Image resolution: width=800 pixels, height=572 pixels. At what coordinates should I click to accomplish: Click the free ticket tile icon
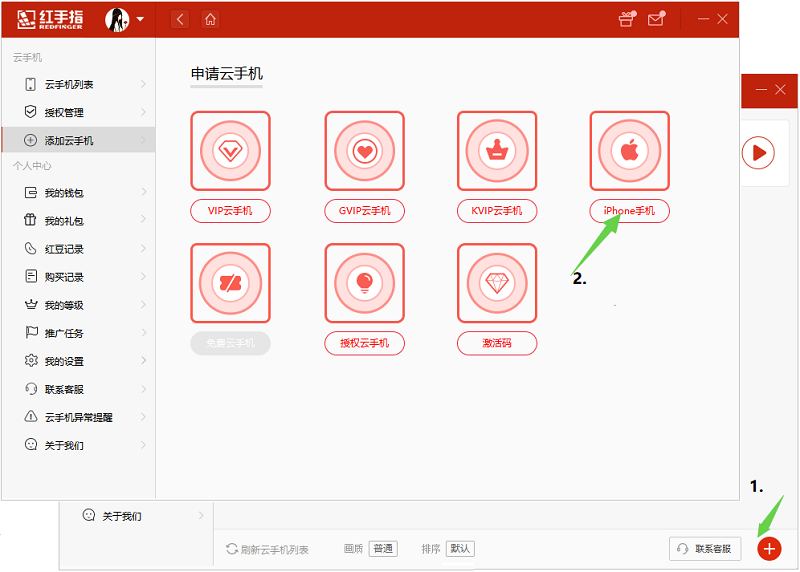tap(230, 283)
